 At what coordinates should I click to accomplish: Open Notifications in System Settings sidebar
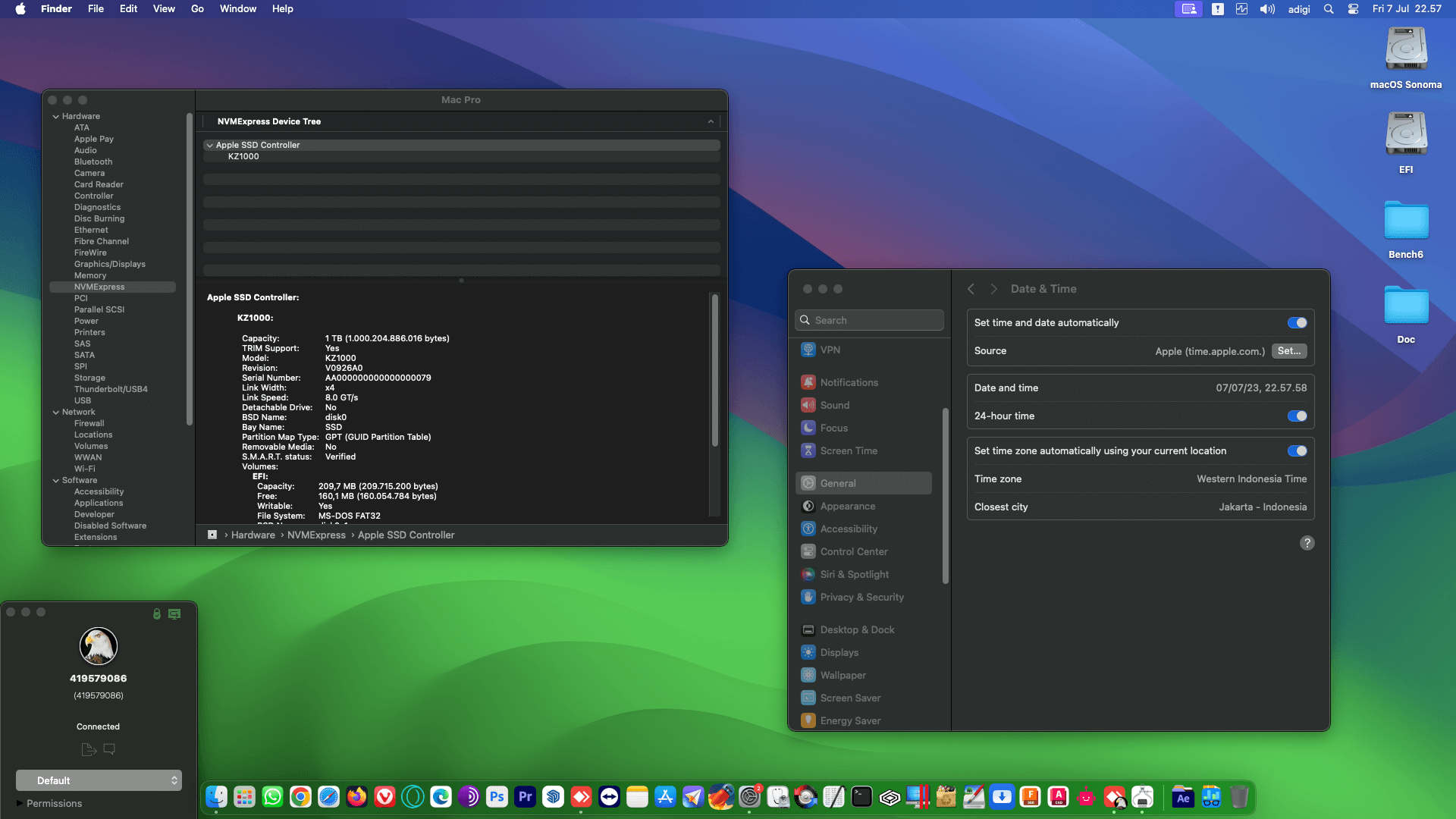coord(864,382)
